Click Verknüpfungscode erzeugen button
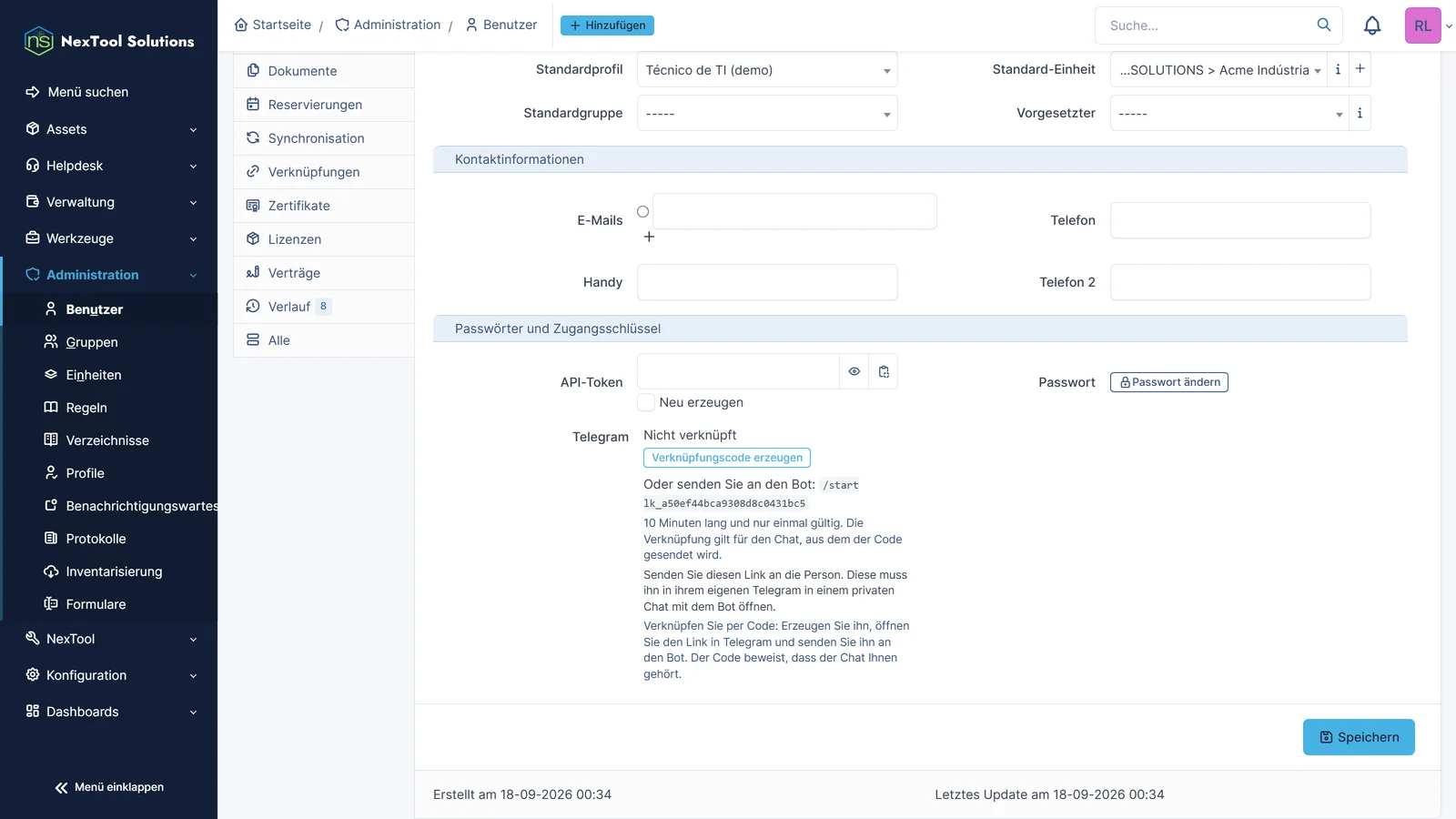Viewport: 1456px width, 819px height. (x=727, y=458)
